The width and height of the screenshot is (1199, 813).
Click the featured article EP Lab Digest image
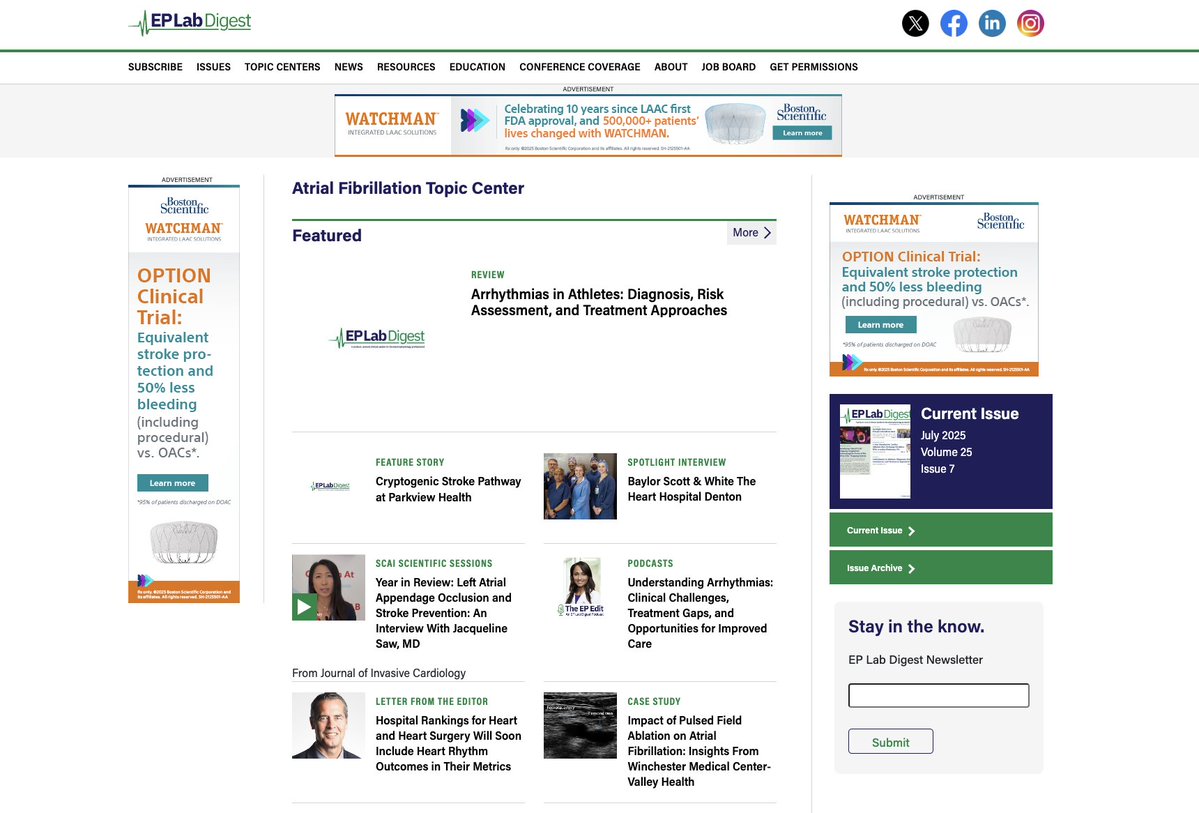376,337
